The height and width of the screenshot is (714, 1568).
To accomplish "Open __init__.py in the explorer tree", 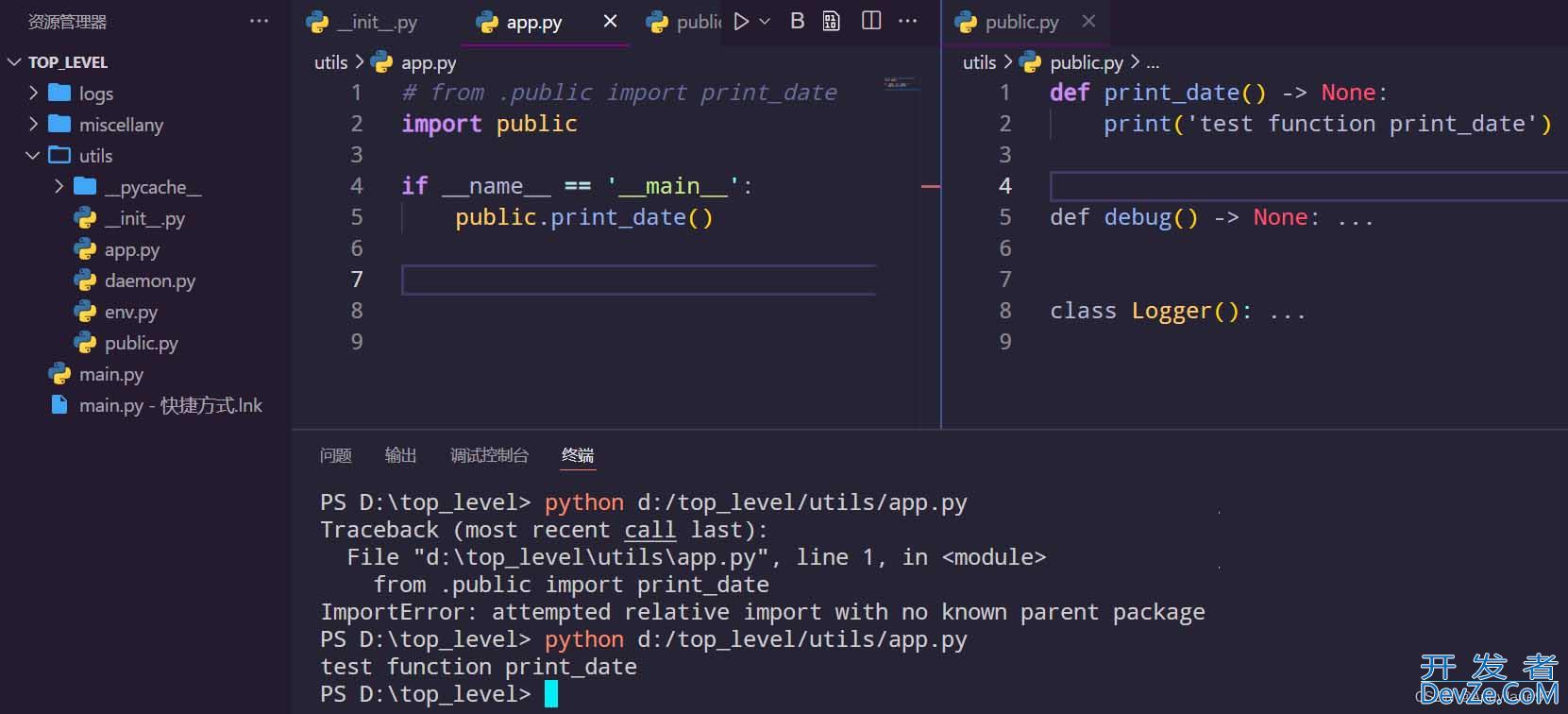I will coord(144,218).
